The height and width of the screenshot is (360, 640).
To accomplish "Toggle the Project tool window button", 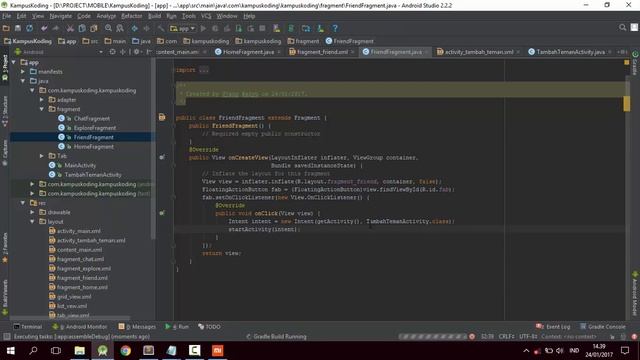I will [5, 67].
